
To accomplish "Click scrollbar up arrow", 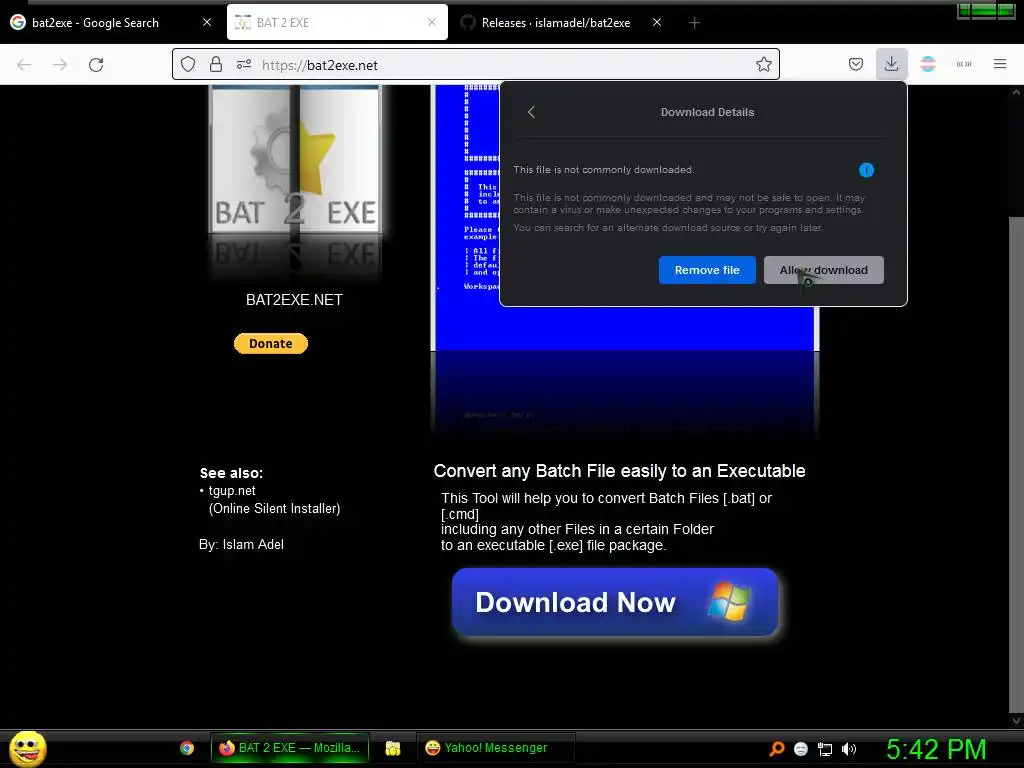I will coord(1016,92).
